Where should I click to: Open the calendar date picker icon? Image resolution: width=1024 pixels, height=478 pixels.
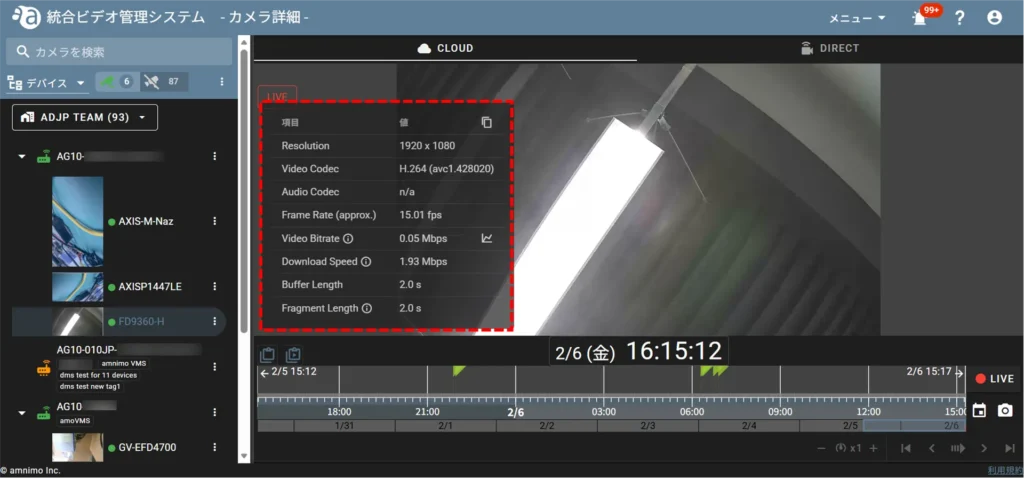pyautogui.click(x=979, y=411)
